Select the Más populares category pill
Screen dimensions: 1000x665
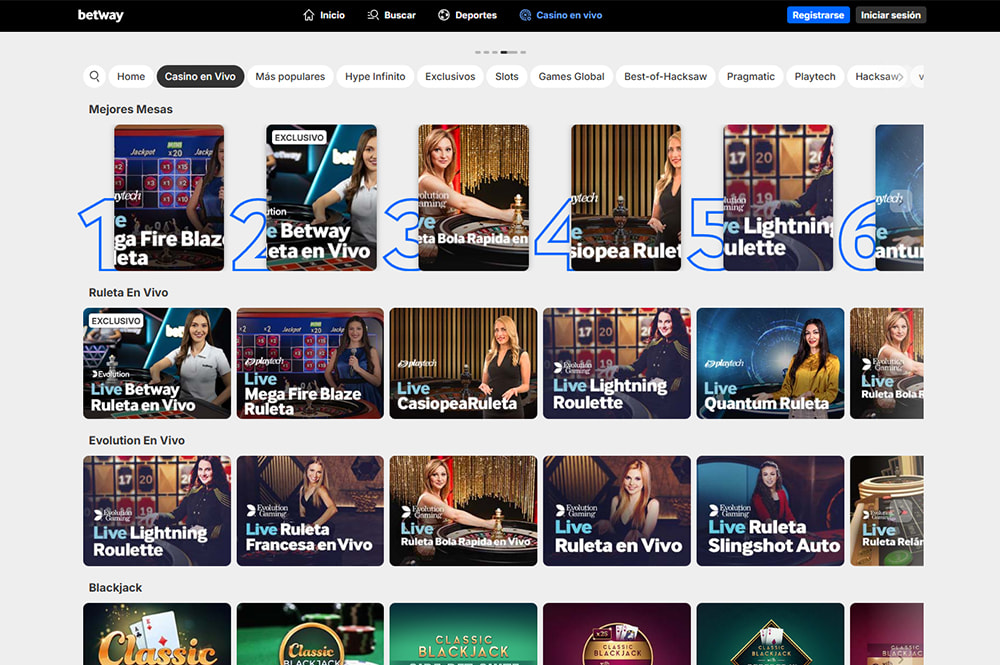(290, 77)
